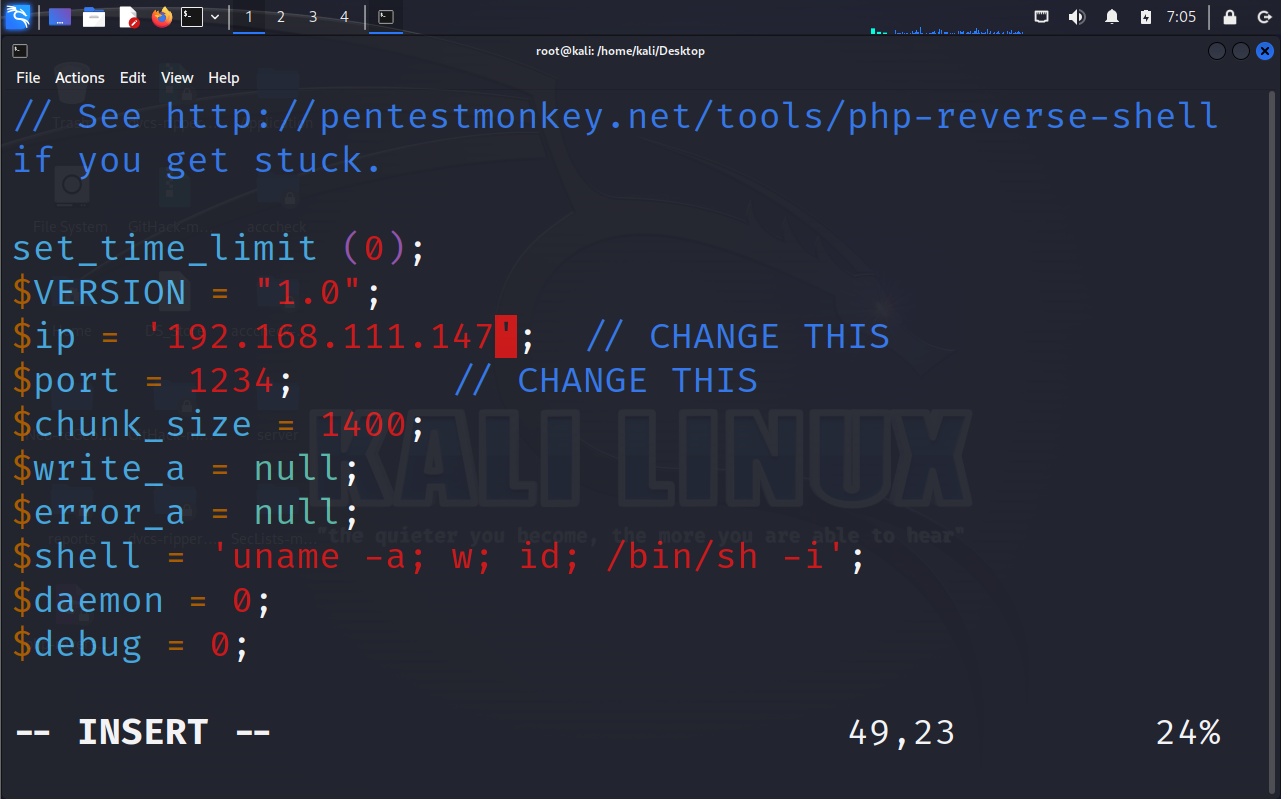This screenshot has width=1281, height=799.
Task: Place cursor in the IP address 192.168.111.147
Action: click(x=330, y=336)
